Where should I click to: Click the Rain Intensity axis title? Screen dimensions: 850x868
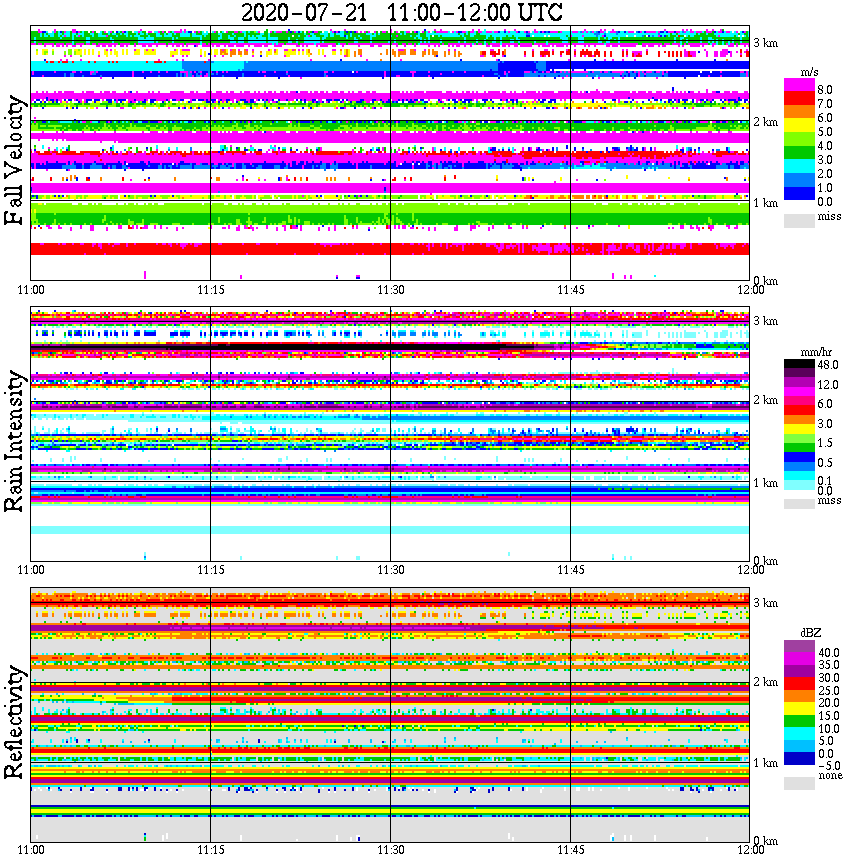(x=15, y=441)
